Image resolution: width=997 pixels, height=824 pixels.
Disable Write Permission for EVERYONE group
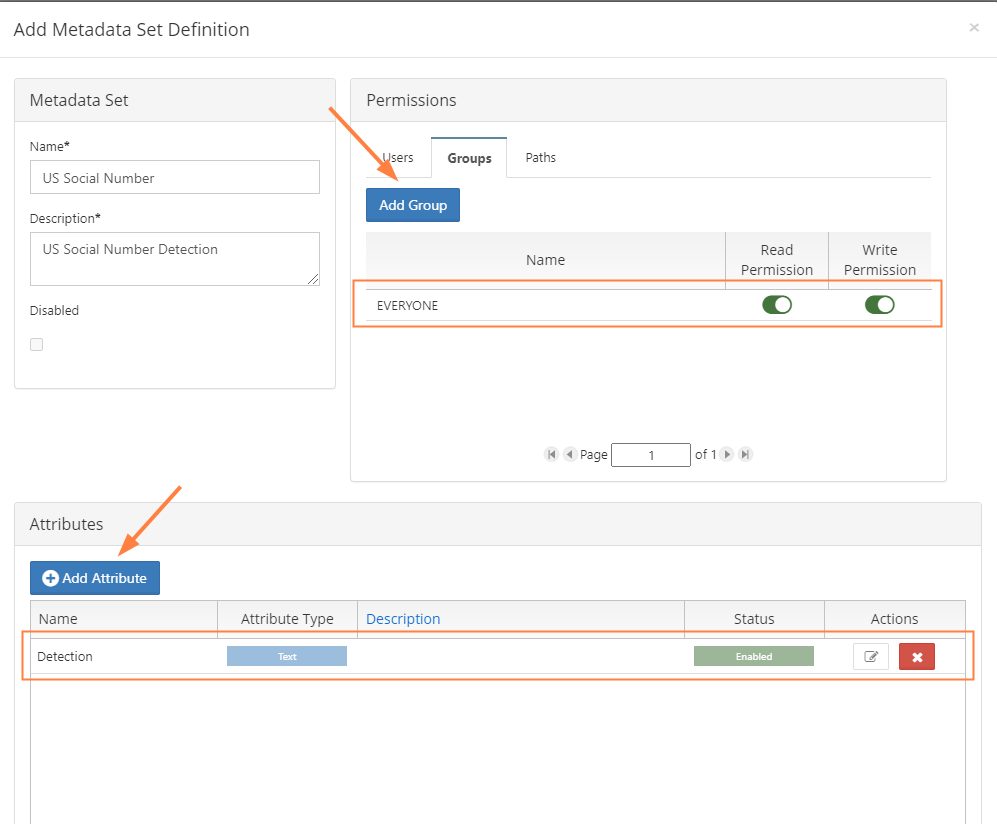click(x=879, y=305)
